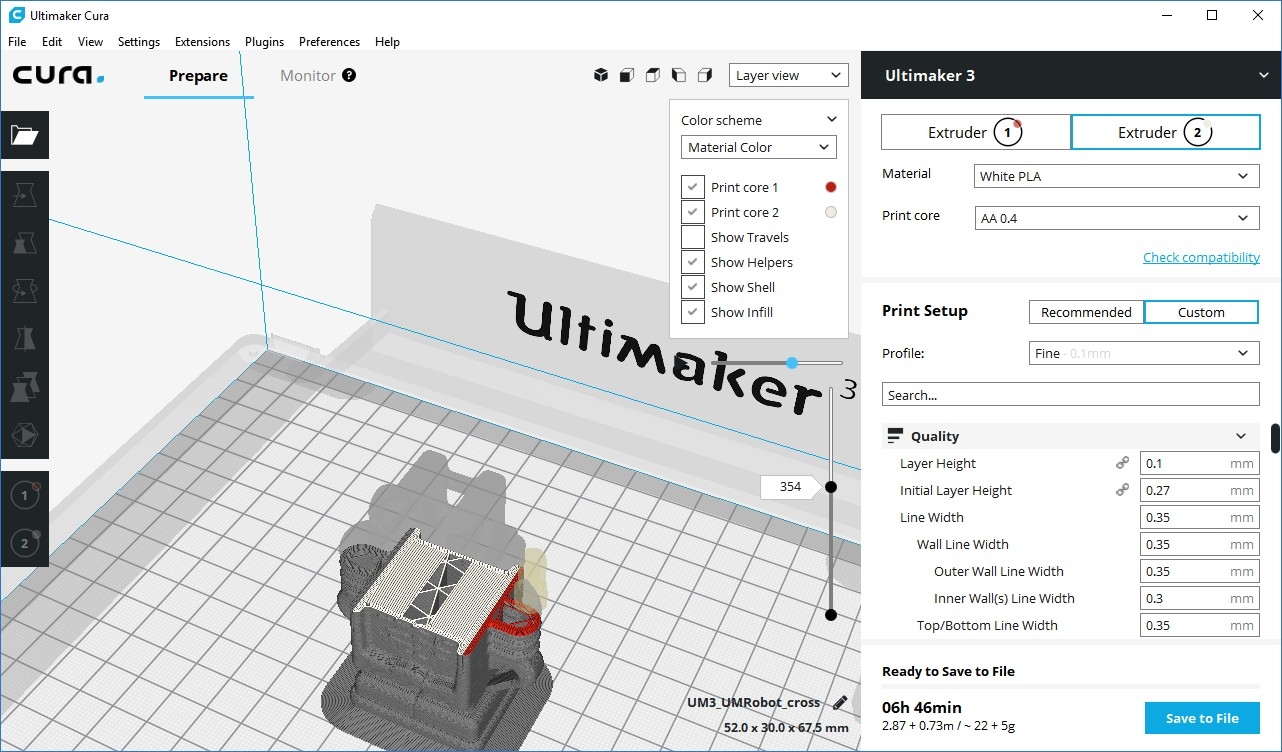Open the Extensions menu

point(202,42)
